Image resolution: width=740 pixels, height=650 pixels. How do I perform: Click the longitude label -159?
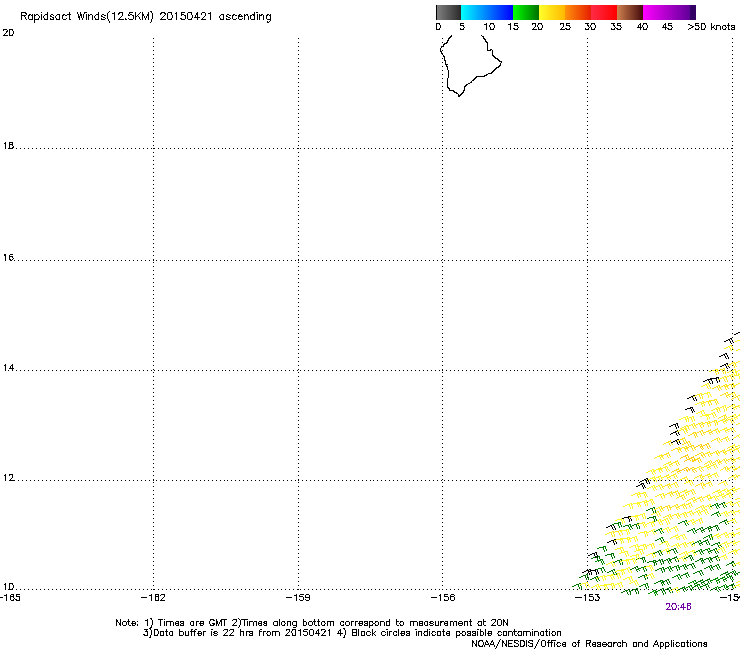(298, 598)
